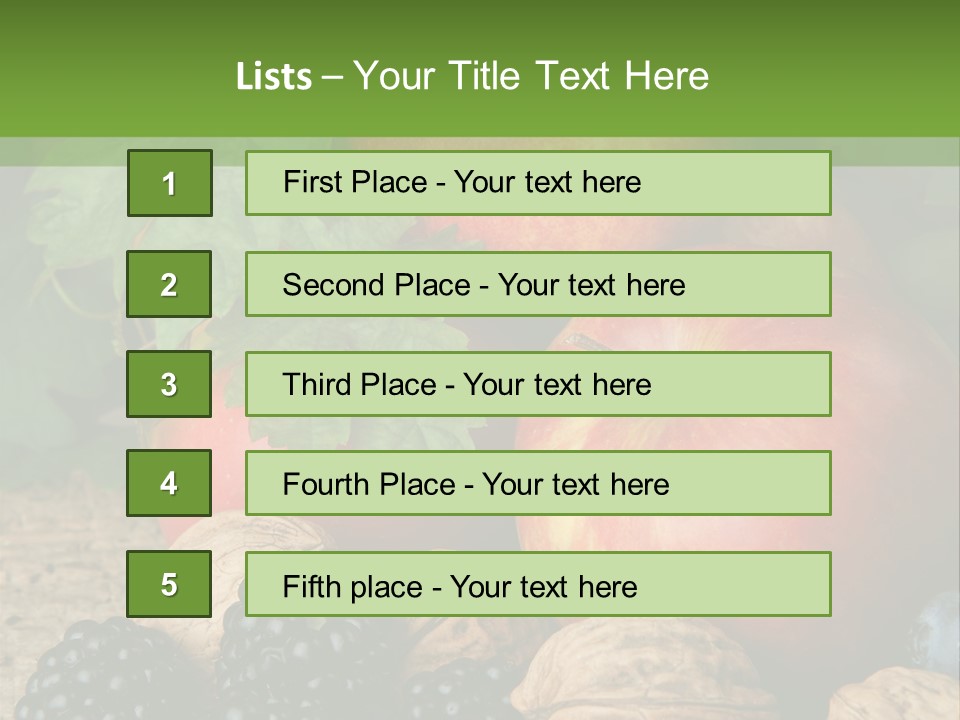Viewport: 960px width, 720px height.
Task: Select the "Your Title Text Here" title text
Action: 531,76
